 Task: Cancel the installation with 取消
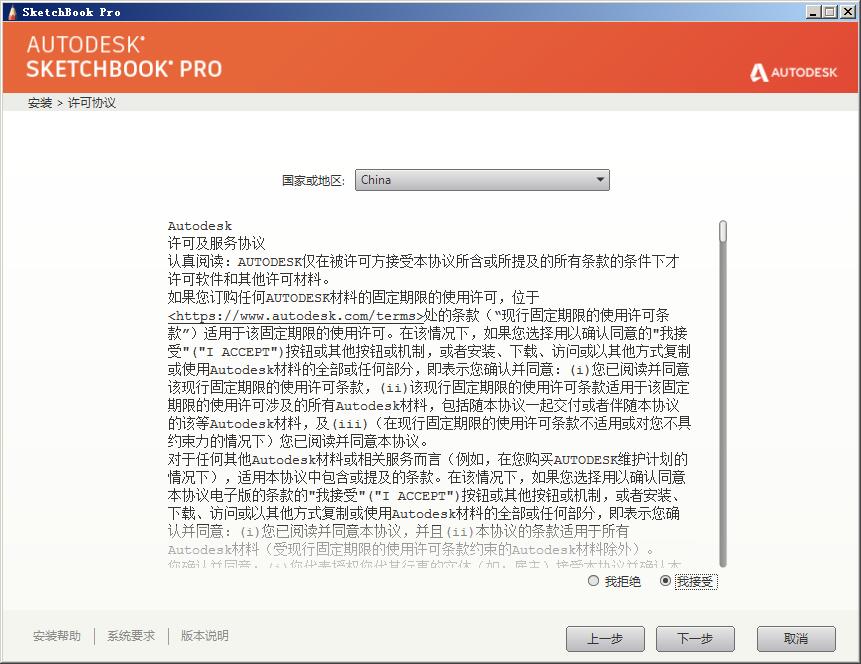[x=796, y=639]
